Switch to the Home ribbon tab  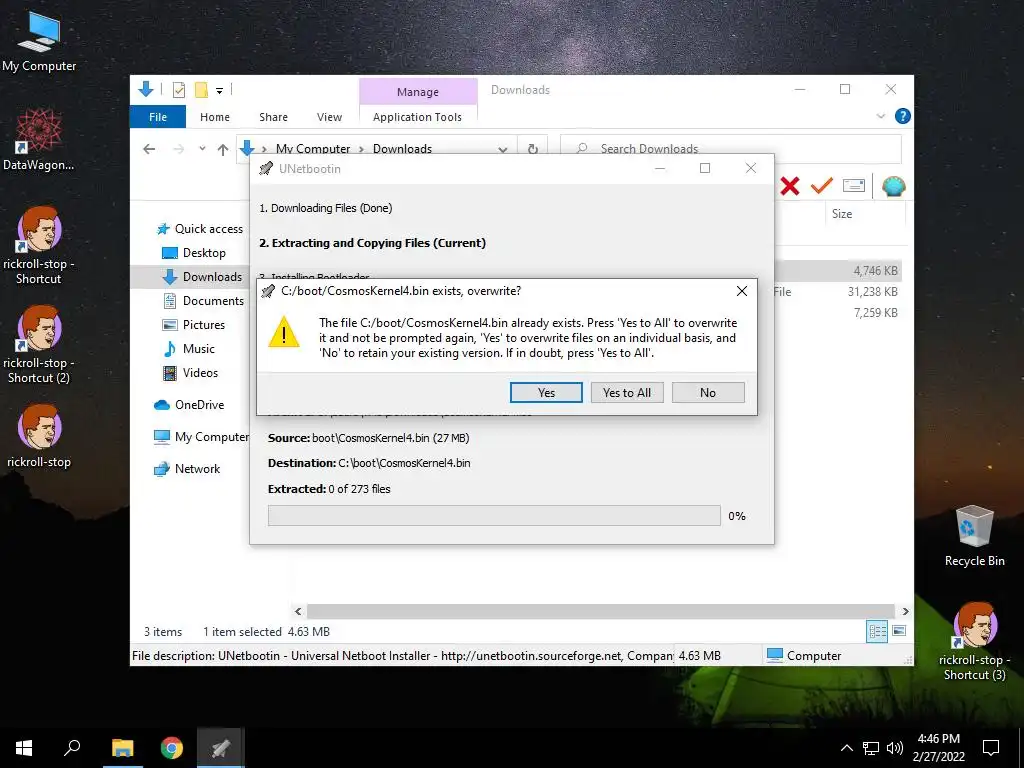[x=215, y=117]
